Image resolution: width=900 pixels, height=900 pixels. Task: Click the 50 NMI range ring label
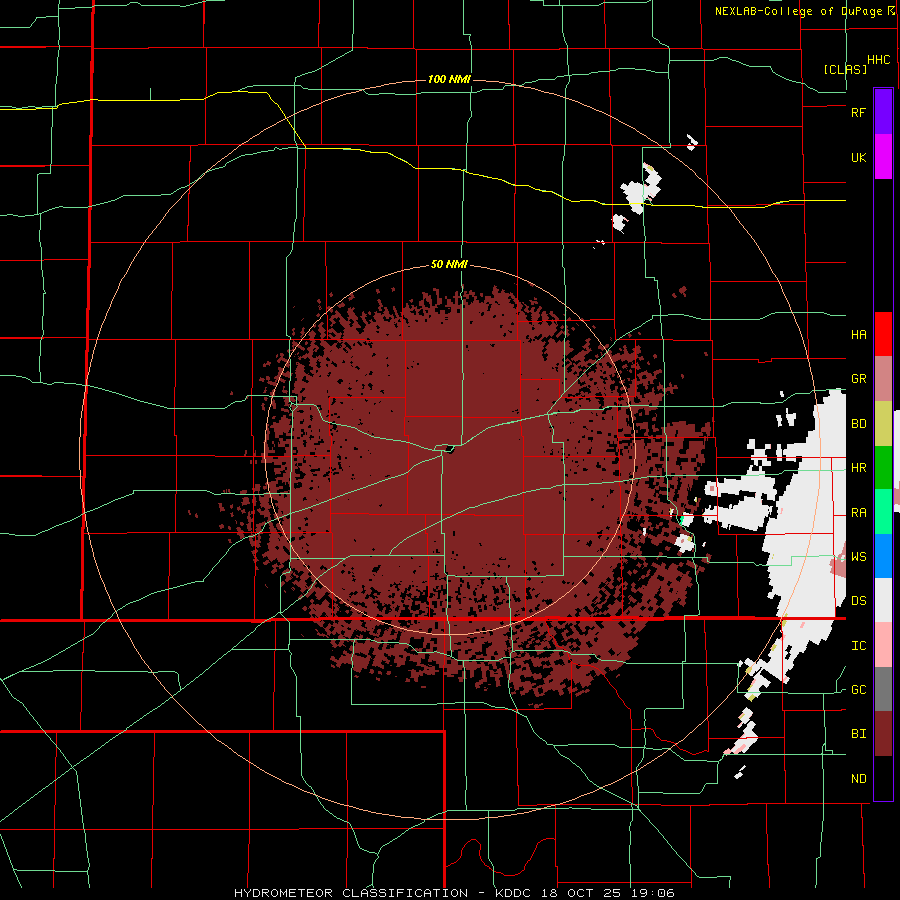pos(449,264)
